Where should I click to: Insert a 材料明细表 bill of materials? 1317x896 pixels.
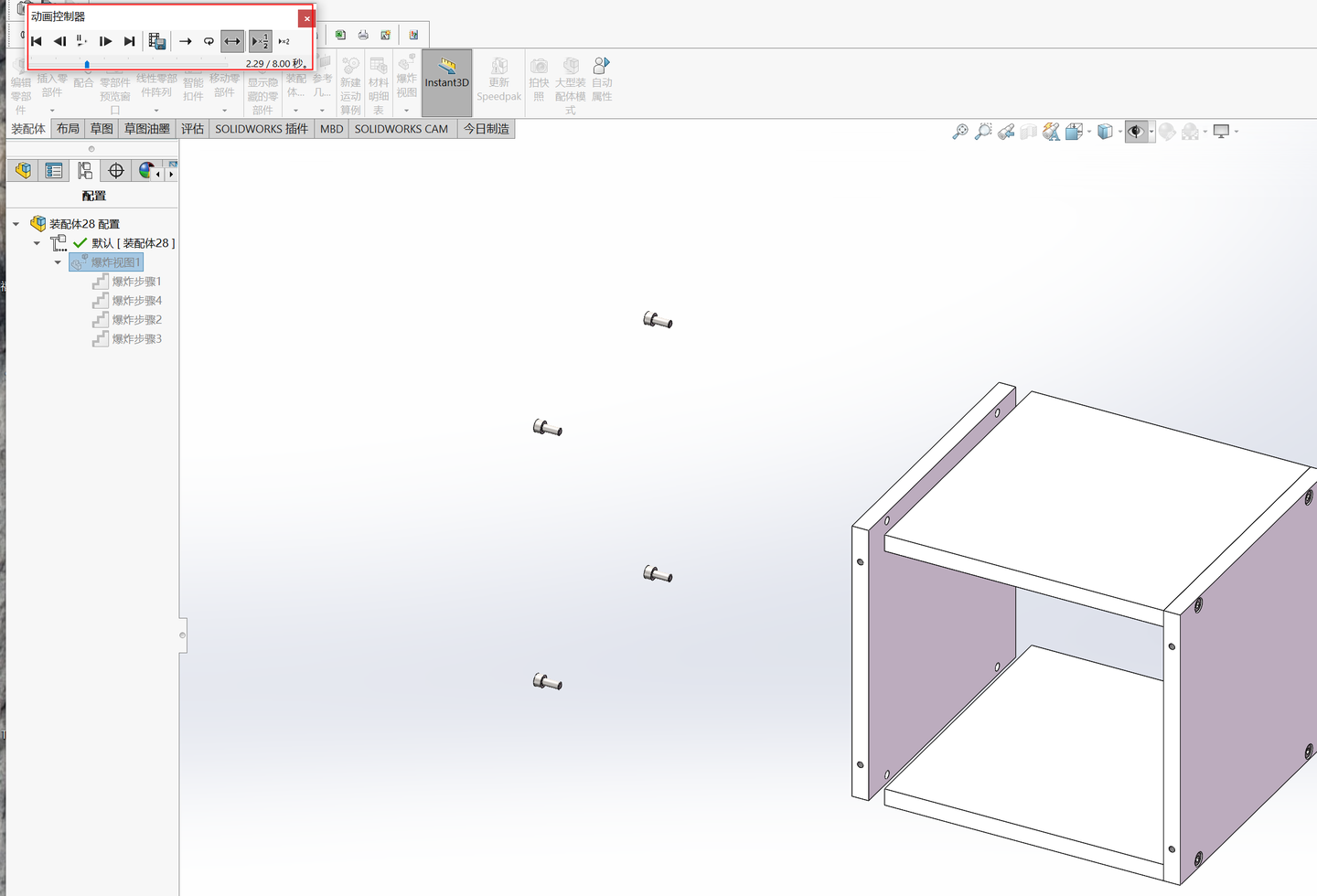coord(379,82)
